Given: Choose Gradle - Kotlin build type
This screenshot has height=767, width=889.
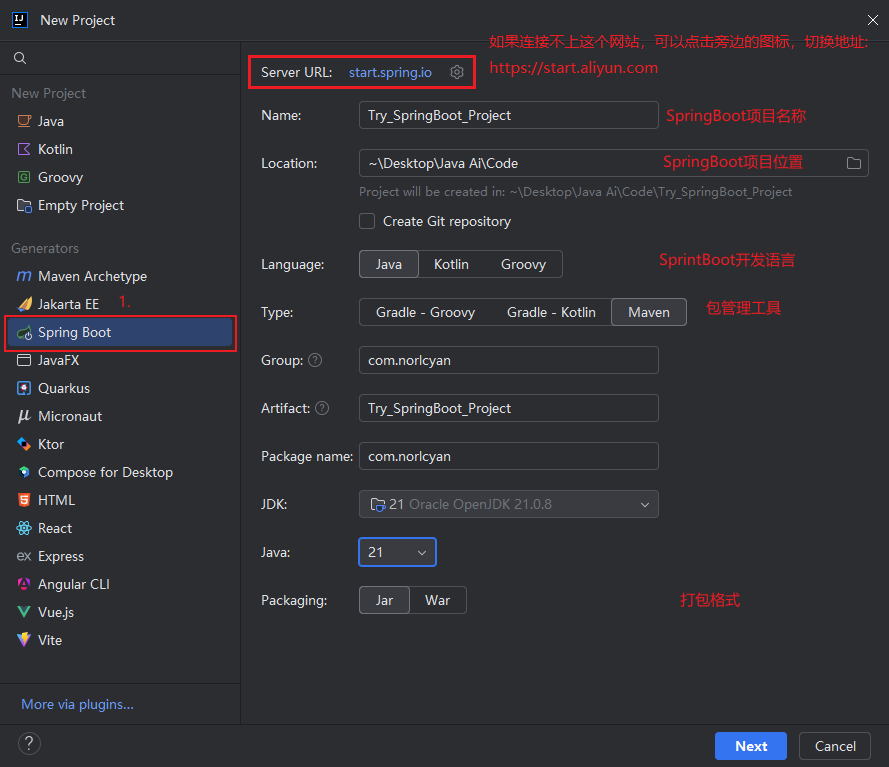Looking at the screenshot, I should pyautogui.click(x=551, y=312).
